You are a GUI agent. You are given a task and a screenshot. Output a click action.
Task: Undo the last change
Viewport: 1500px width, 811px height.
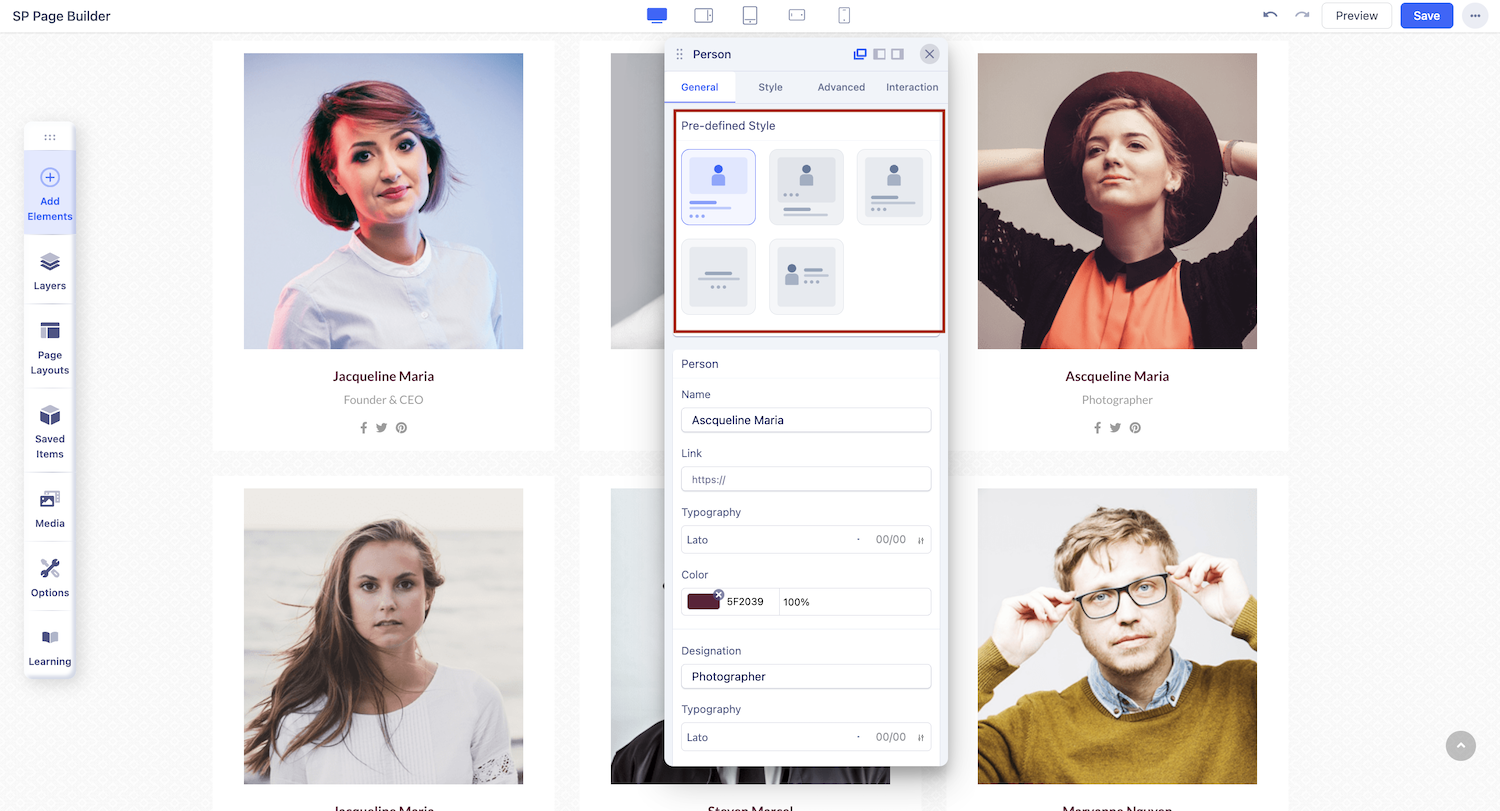(1270, 15)
